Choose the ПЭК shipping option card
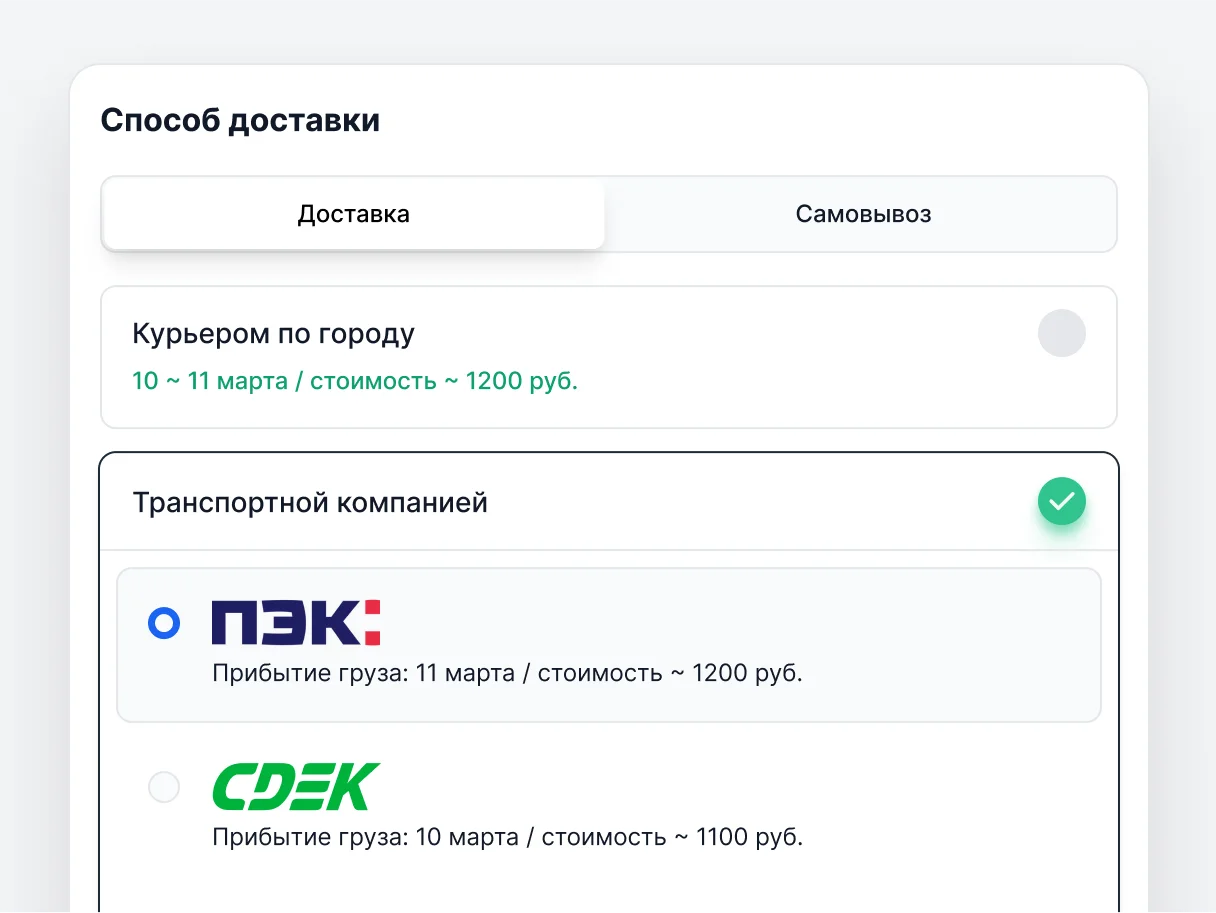This screenshot has width=1216, height=913. tap(609, 645)
